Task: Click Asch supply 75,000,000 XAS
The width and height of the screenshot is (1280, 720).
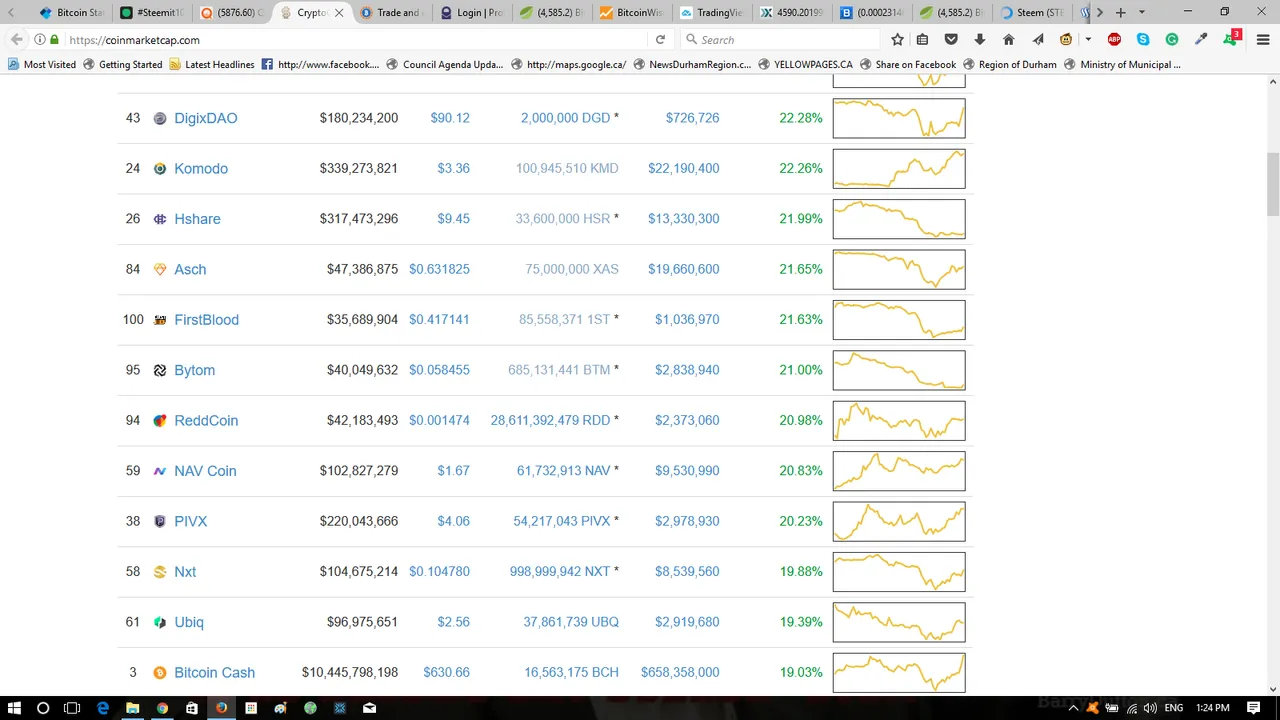Action: (572, 269)
